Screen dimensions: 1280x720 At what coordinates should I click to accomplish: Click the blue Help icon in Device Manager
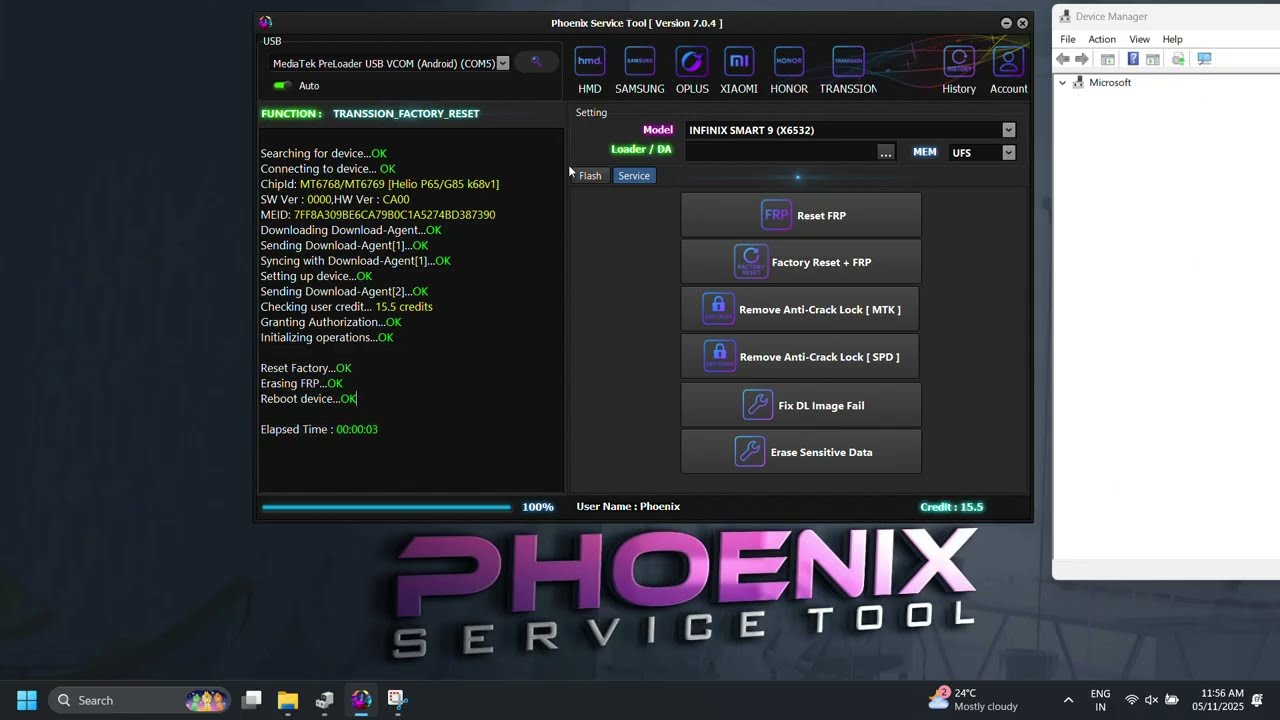pos(1133,59)
